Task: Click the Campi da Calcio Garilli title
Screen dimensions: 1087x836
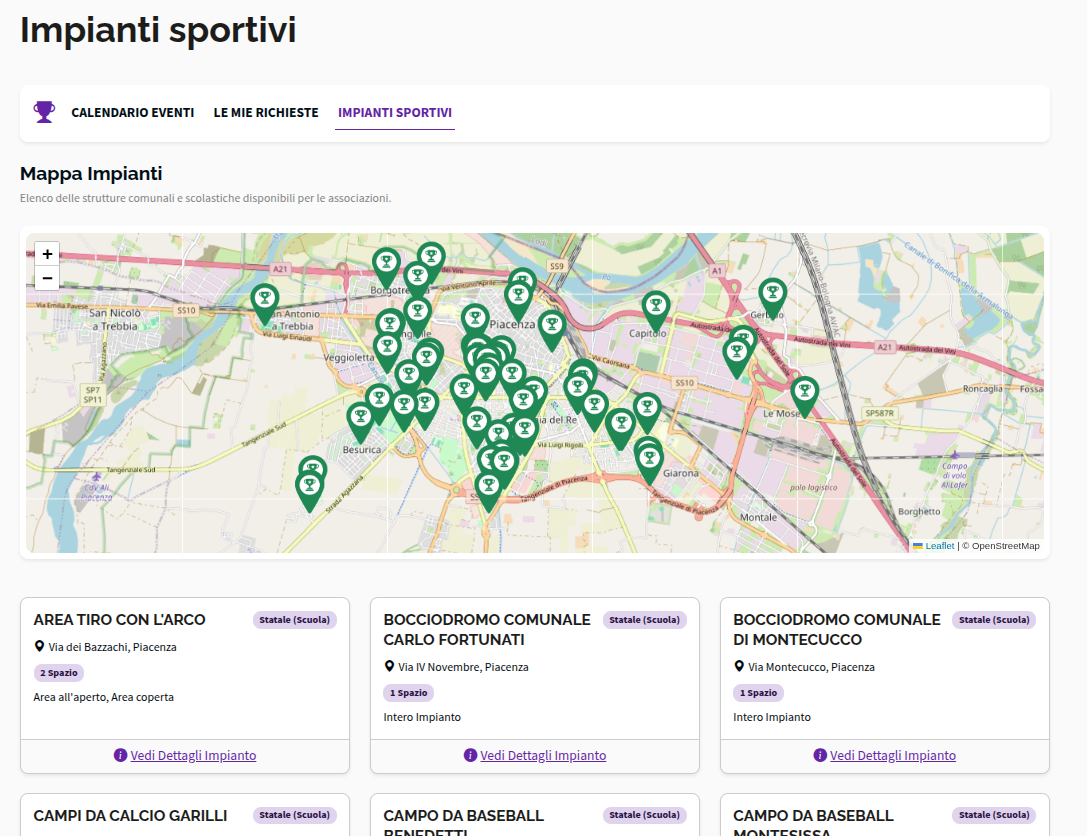Action: (x=130, y=816)
